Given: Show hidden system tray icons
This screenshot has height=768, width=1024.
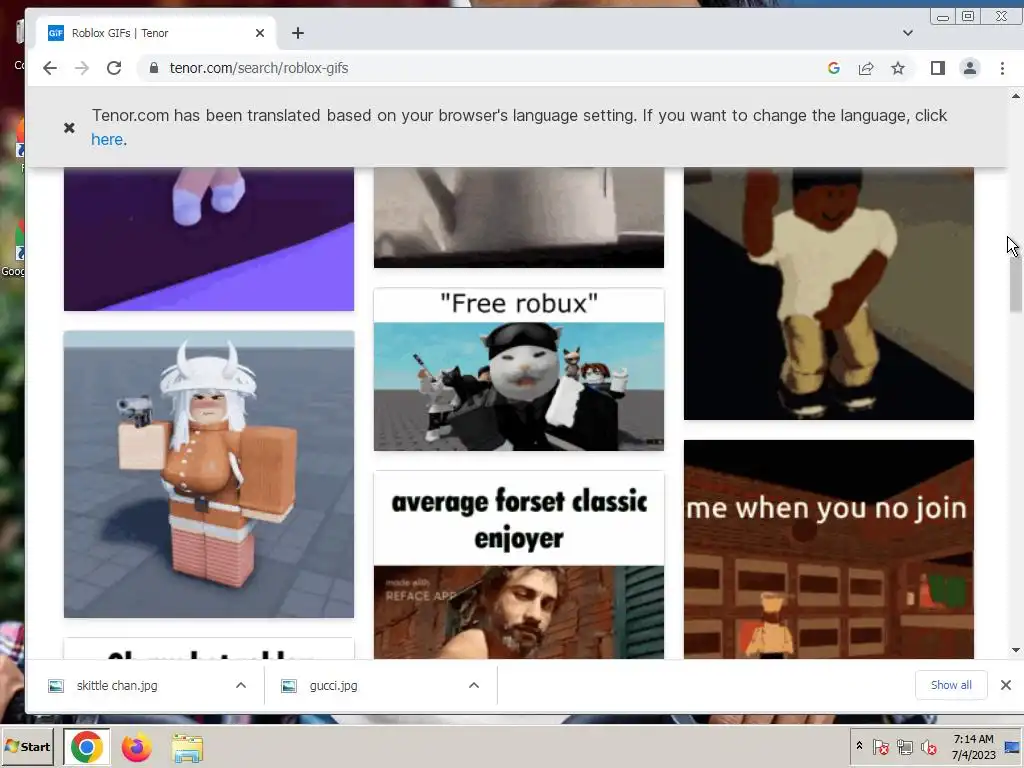Looking at the screenshot, I should click(x=859, y=746).
